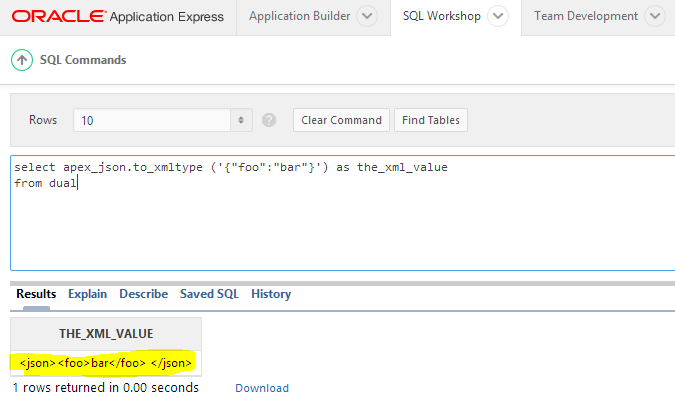Click the Oracle Application Express logo

pos(119,16)
